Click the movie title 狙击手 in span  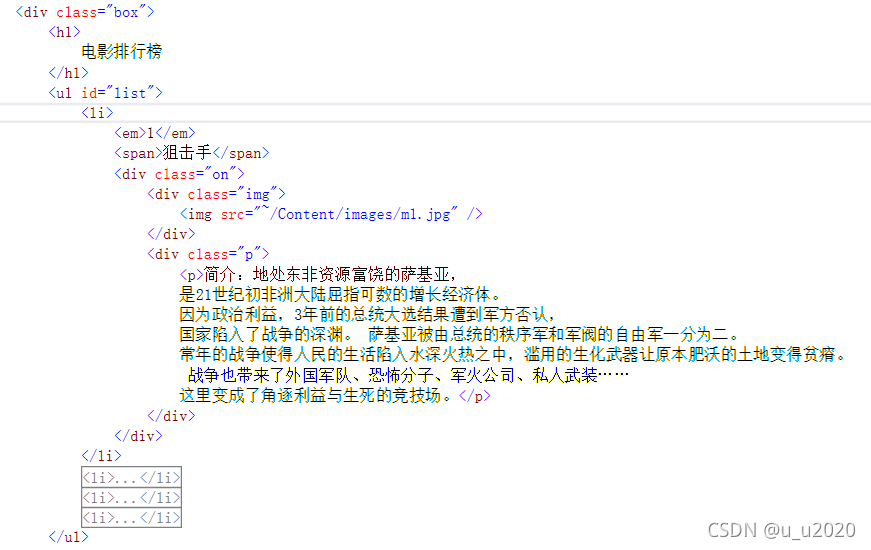coord(187,153)
